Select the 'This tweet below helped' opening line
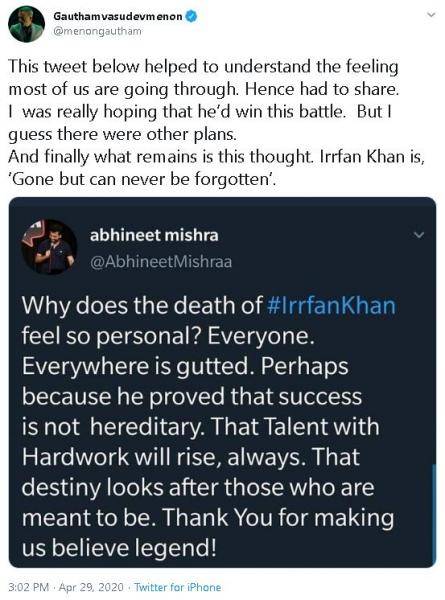 click(203, 67)
